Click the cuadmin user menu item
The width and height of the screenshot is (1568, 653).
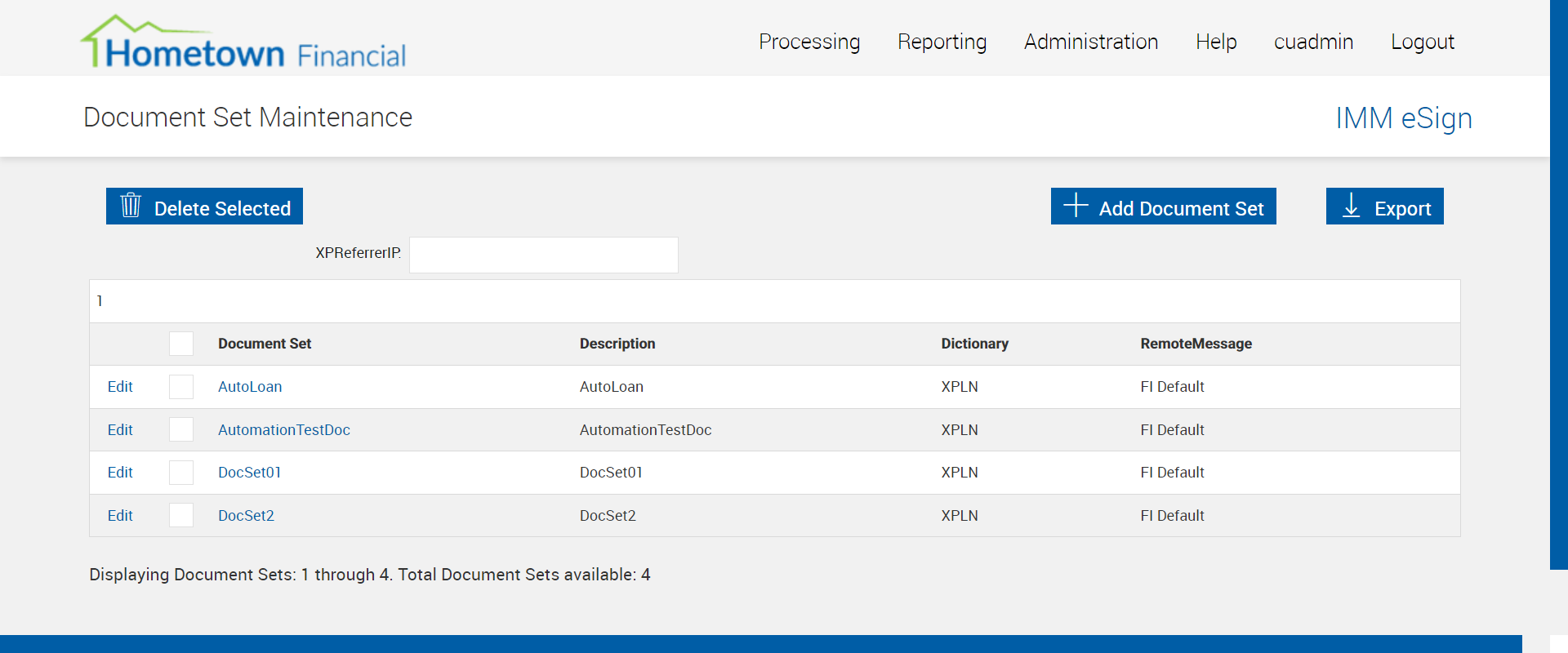pyautogui.click(x=1313, y=42)
